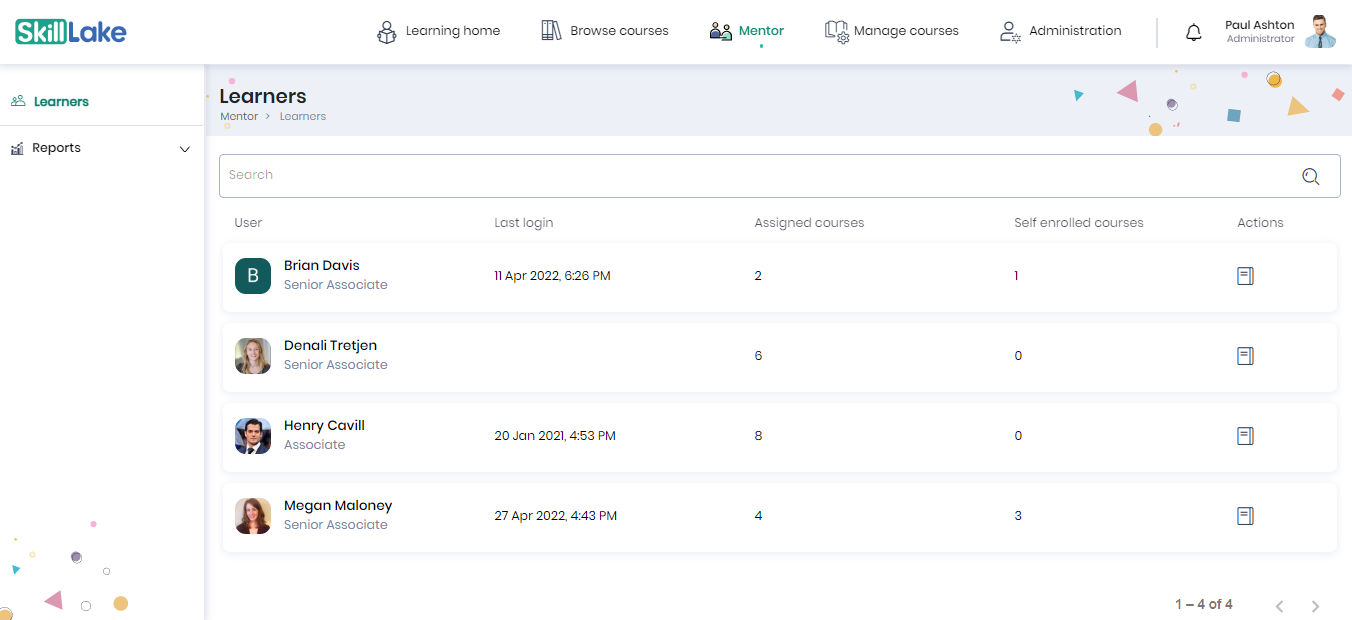Click the Learning home icon
The height and width of the screenshot is (620, 1352).
[x=387, y=32]
